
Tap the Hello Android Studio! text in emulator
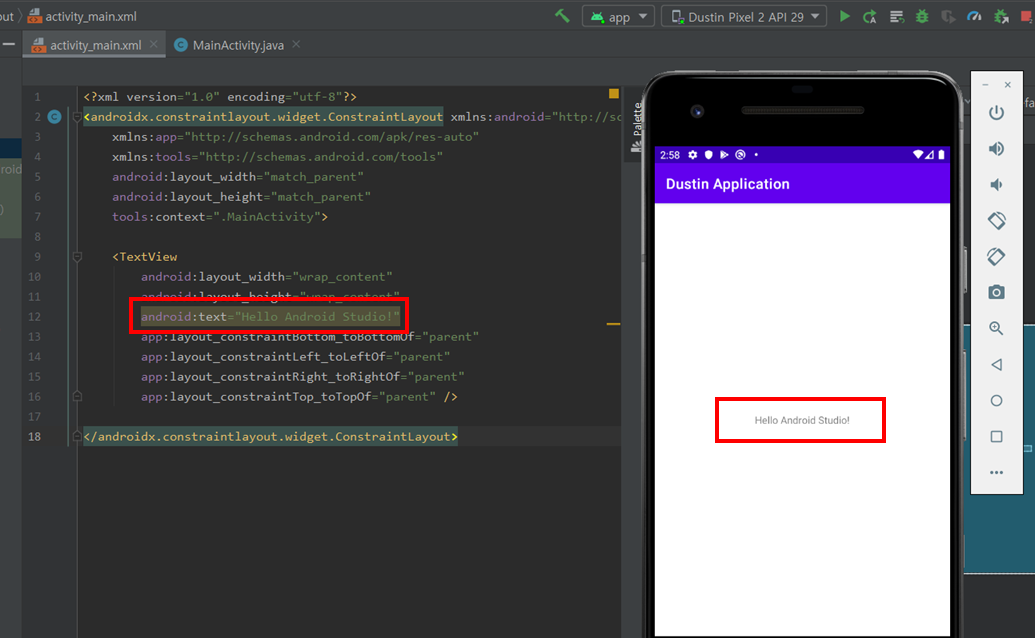pos(801,420)
